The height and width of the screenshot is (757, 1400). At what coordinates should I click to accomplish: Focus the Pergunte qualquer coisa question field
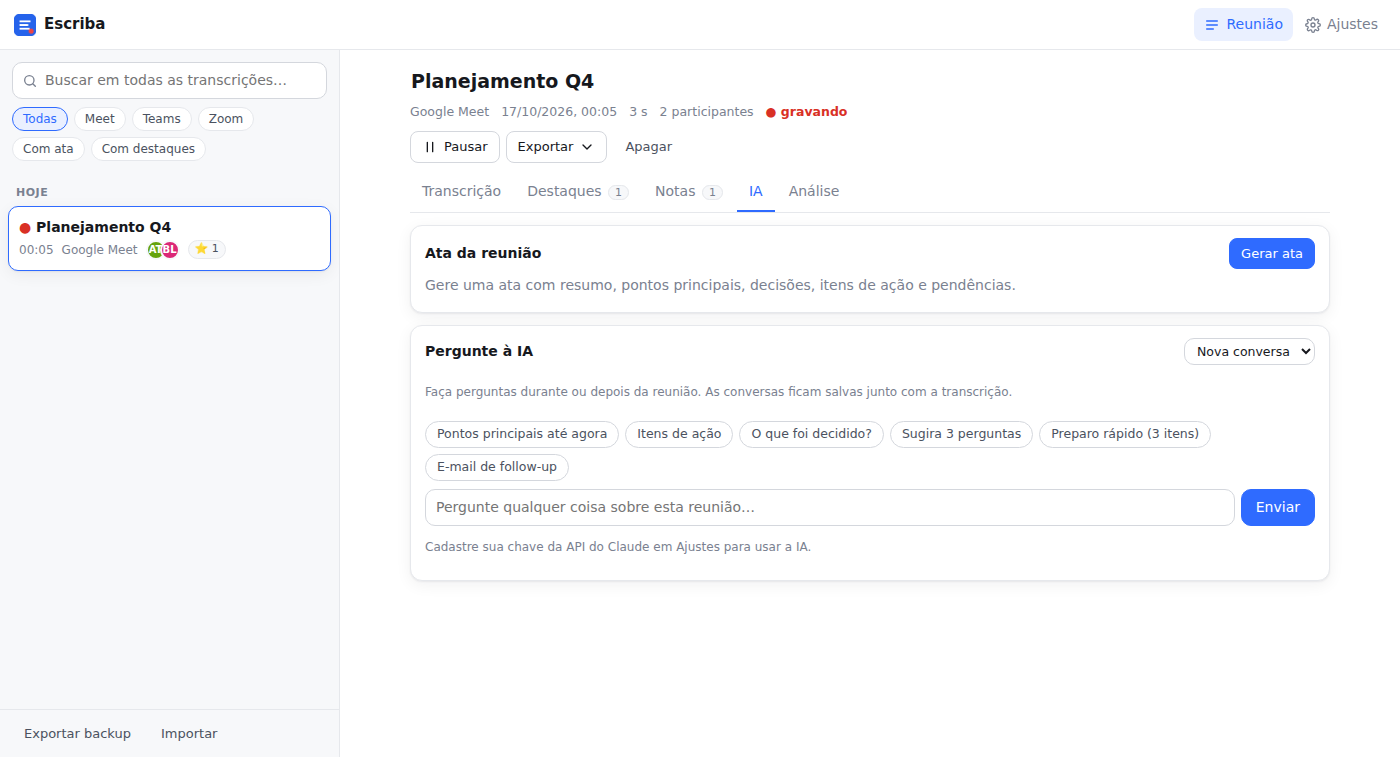[830, 507]
